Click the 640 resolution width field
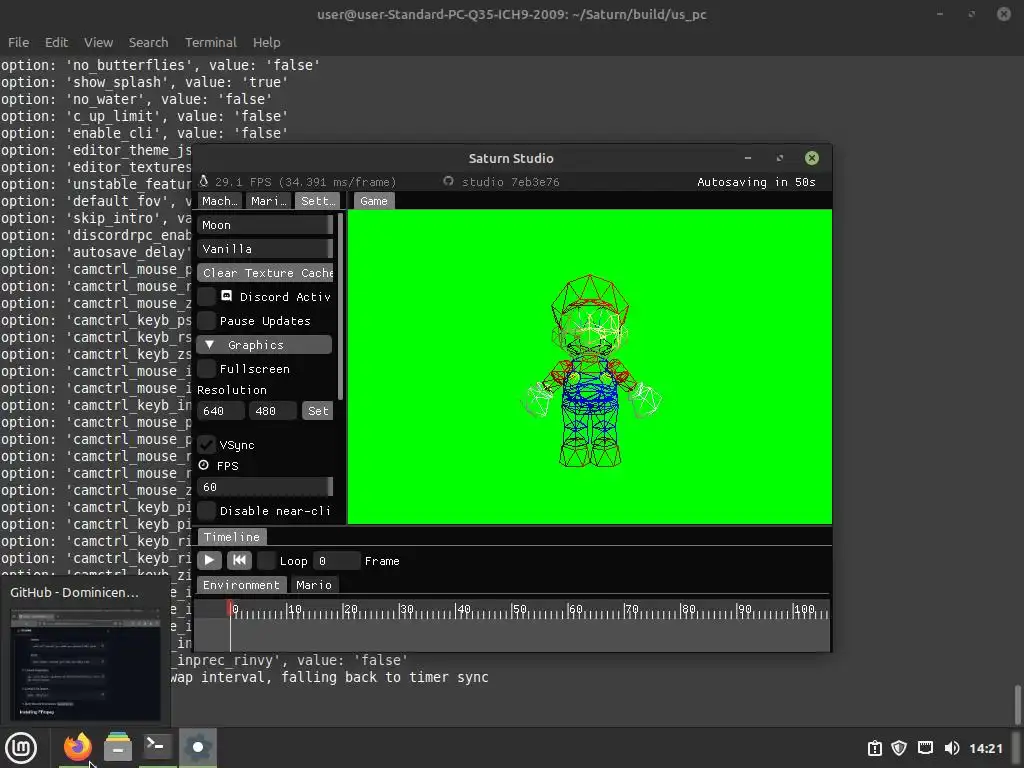Screen dimensions: 1024x768 click(221, 411)
